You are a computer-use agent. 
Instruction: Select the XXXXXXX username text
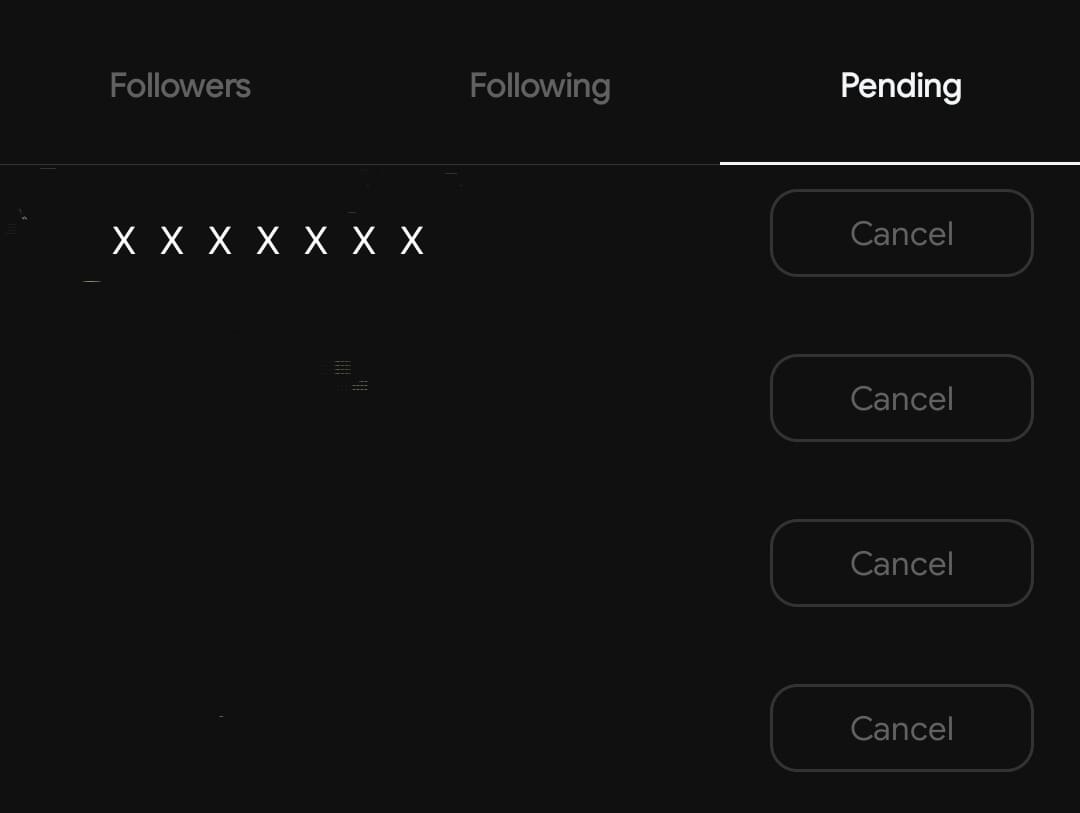pyautogui.click(x=268, y=241)
